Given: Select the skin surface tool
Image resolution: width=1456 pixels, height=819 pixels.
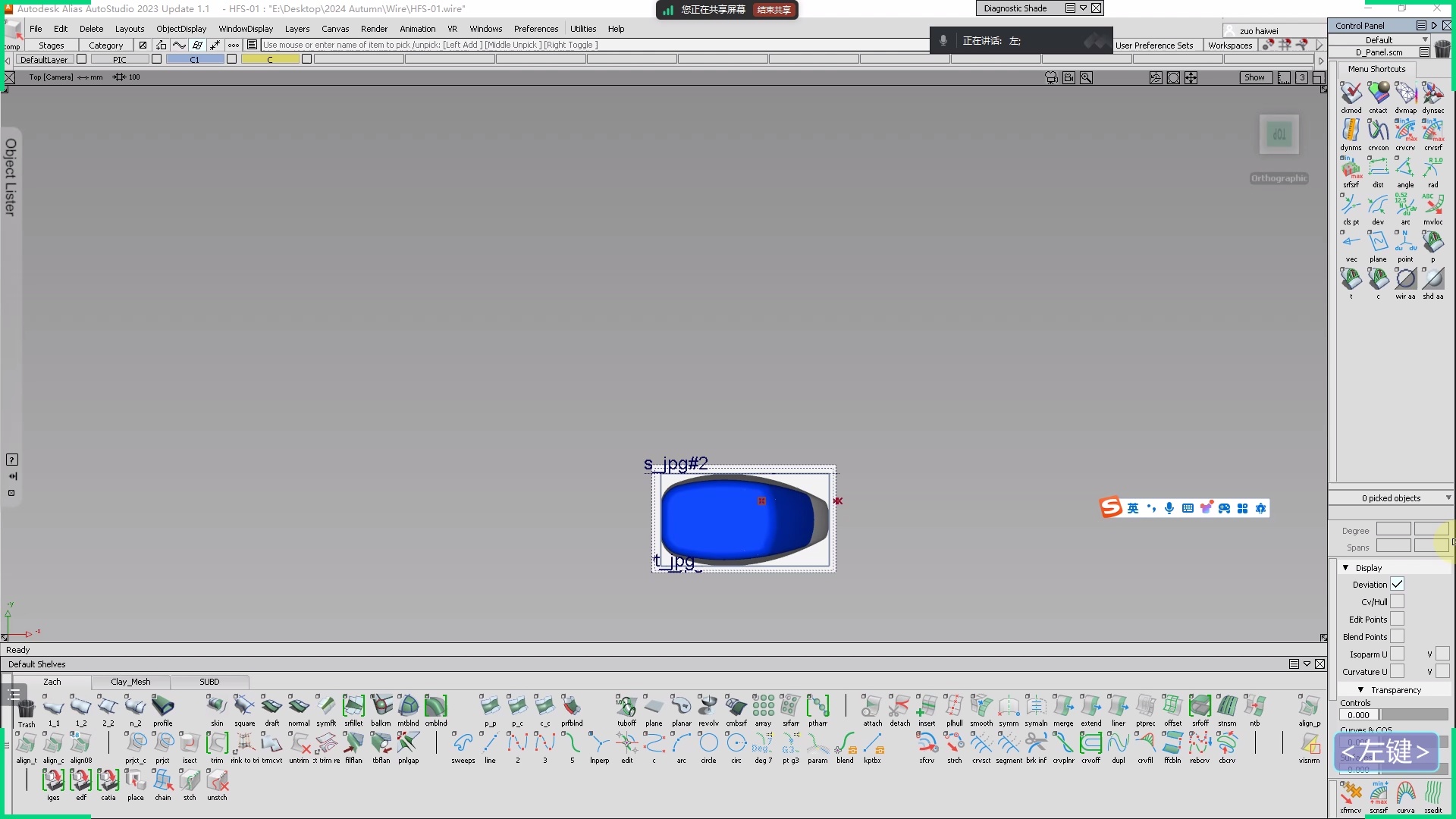Looking at the screenshot, I should point(217,707).
